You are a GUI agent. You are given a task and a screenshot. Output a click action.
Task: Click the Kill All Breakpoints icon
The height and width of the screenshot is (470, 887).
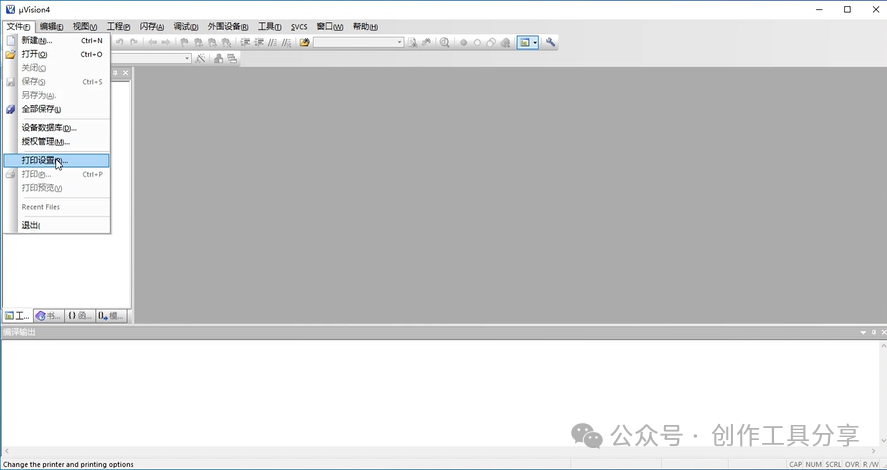point(505,42)
